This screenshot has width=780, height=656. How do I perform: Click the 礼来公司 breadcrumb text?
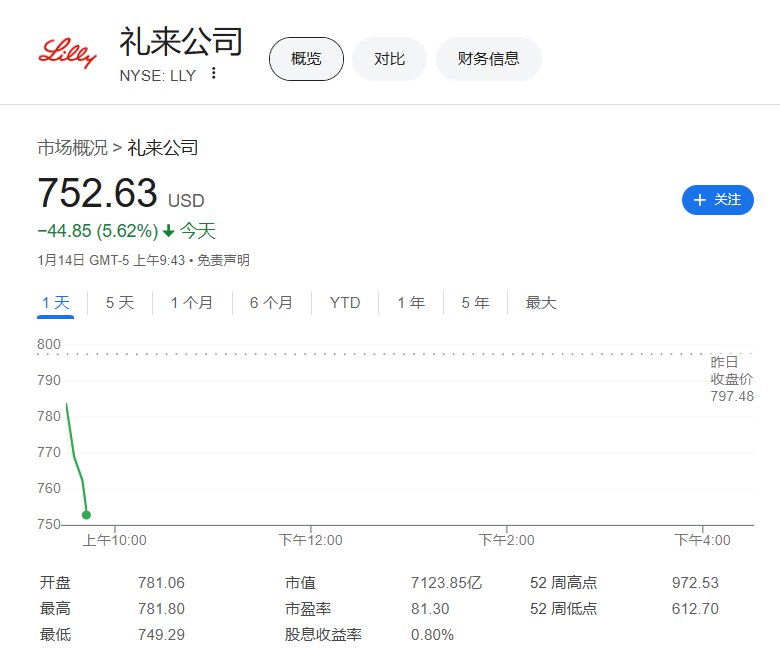[163, 148]
